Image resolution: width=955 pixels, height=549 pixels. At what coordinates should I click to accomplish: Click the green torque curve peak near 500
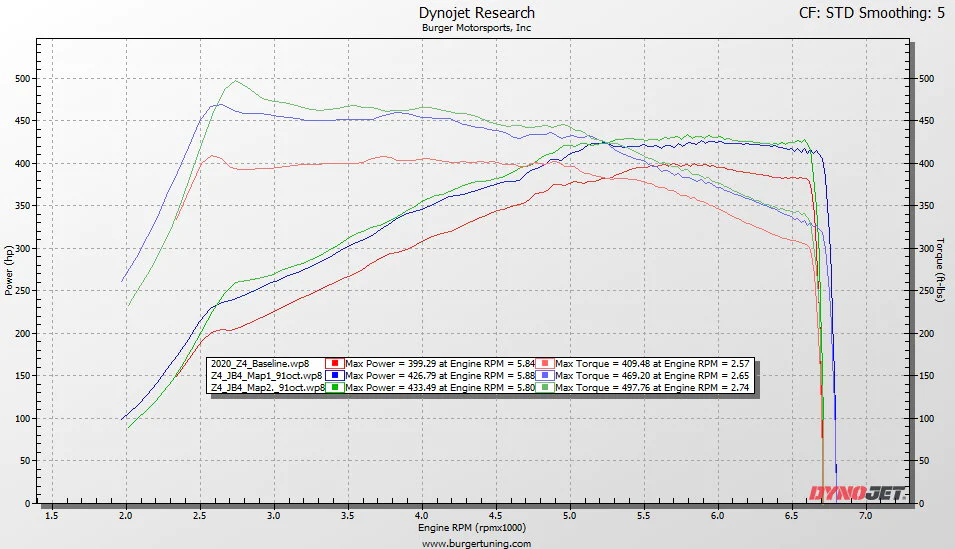click(x=236, y=81)
